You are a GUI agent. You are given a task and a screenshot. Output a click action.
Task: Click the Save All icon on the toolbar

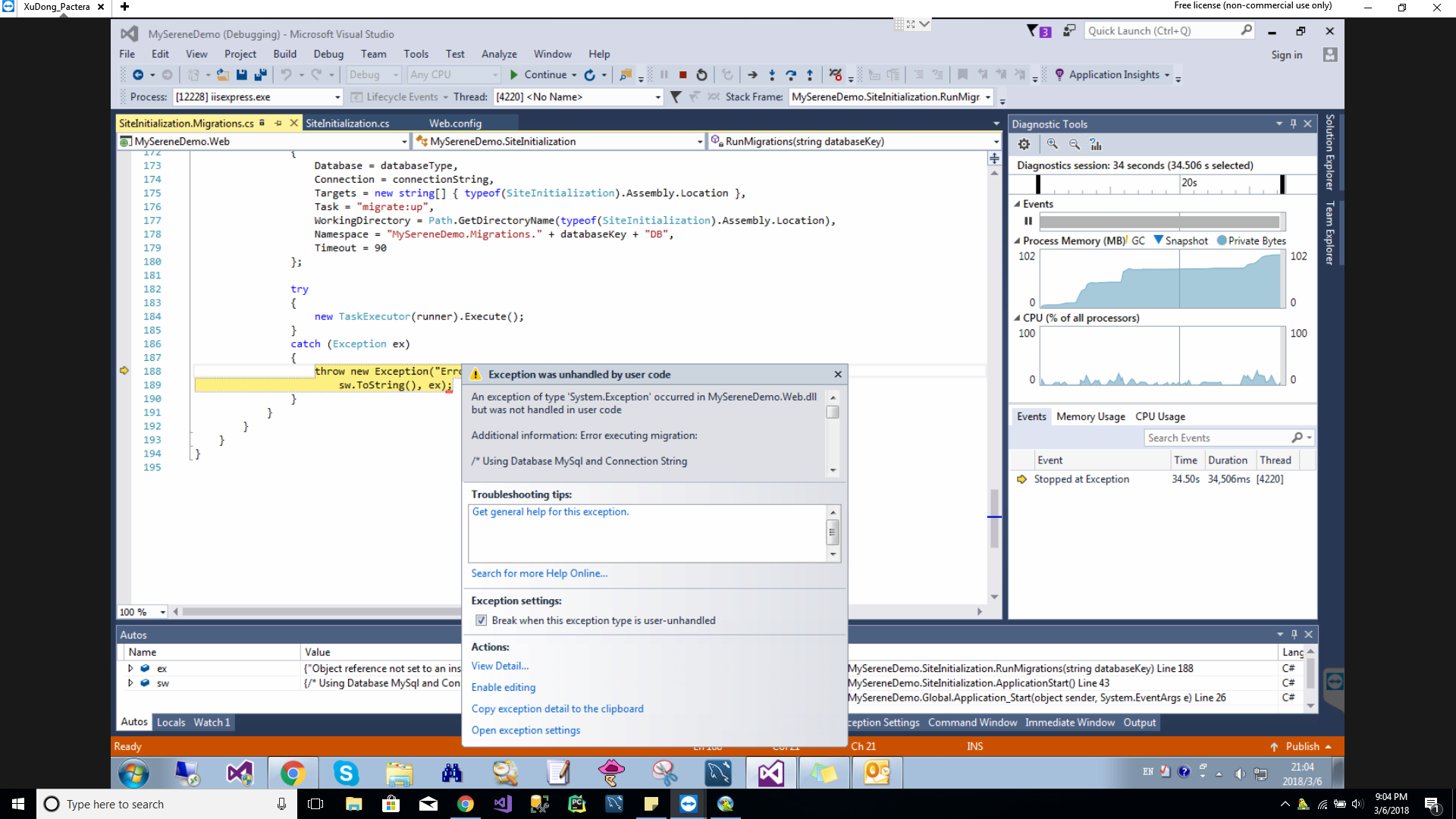pyautogui.click(x=261, y=74)
